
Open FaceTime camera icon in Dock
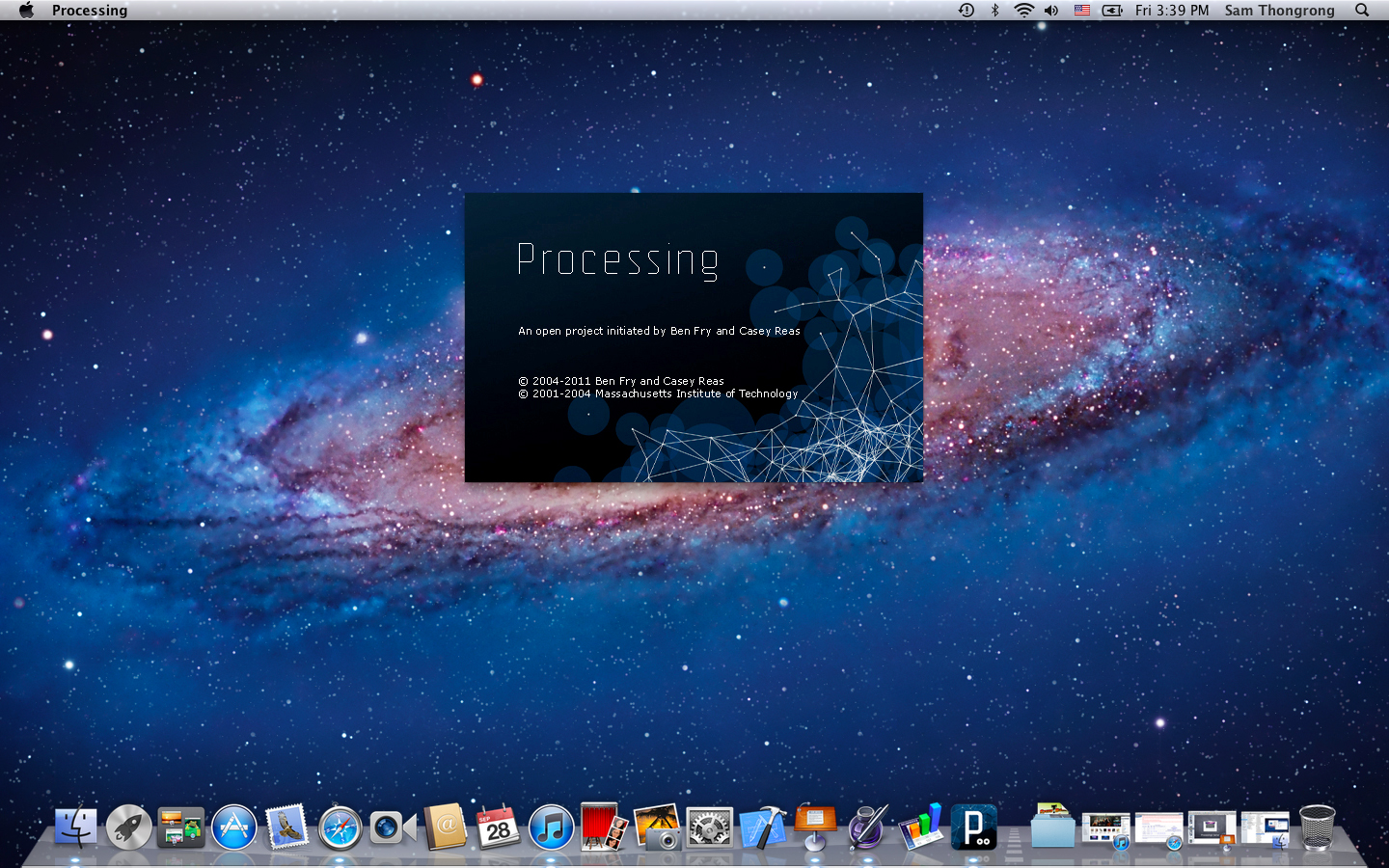[x=393, y=827]
